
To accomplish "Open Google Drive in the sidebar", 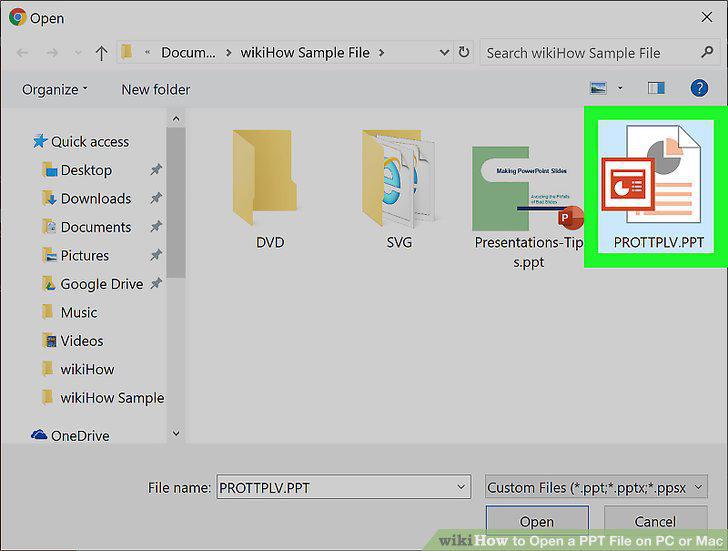I will (93, 284).
